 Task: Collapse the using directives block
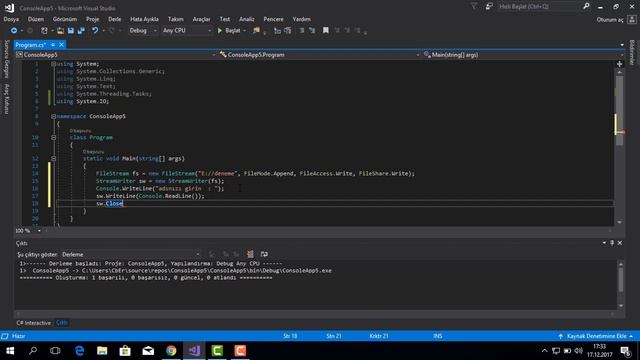click(53, 64)
